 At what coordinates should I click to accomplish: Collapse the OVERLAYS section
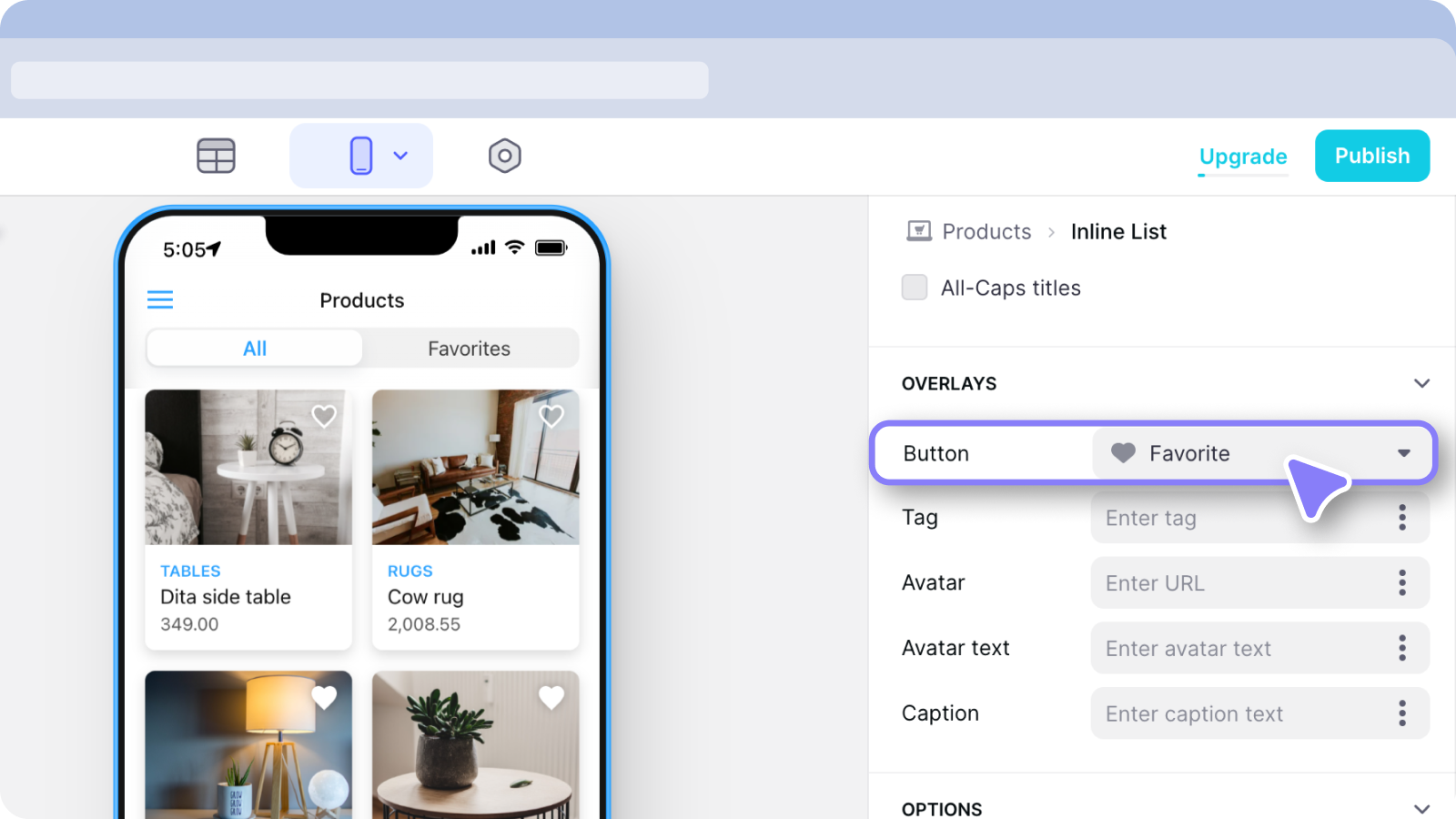(1421, 383)
